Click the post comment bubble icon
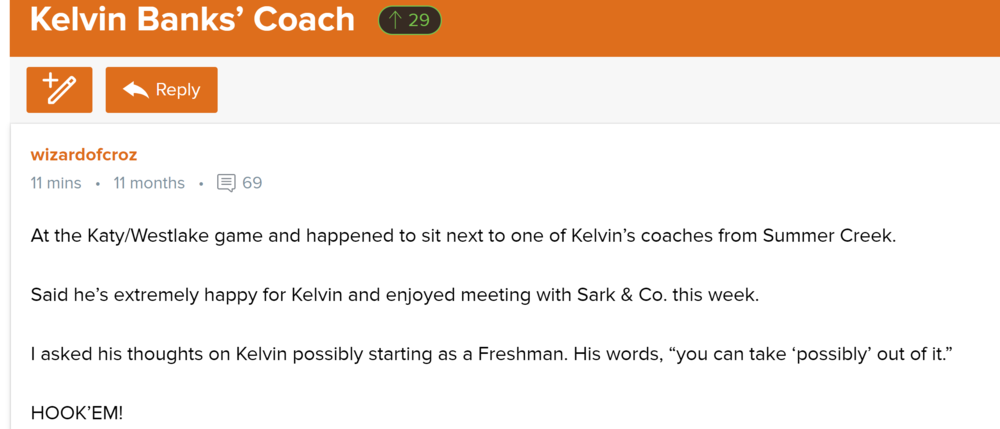1000x429 pixels. pyautogui.click(x=226, y=183)
